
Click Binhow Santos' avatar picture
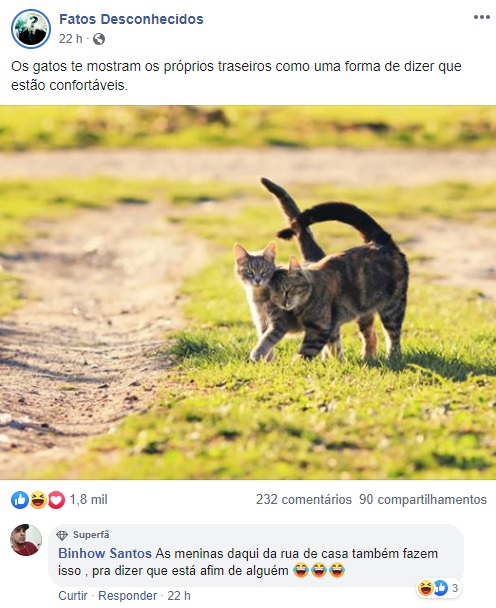[26, 540]
